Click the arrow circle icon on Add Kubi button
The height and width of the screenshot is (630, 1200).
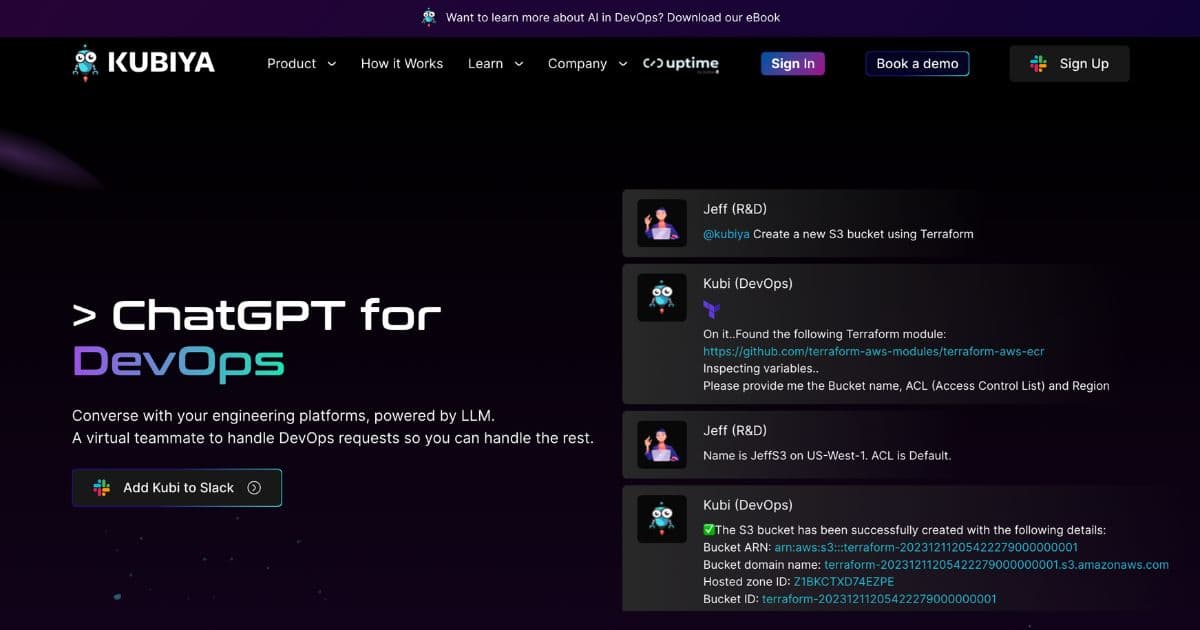pyautogui.click(x=254, y=488)
